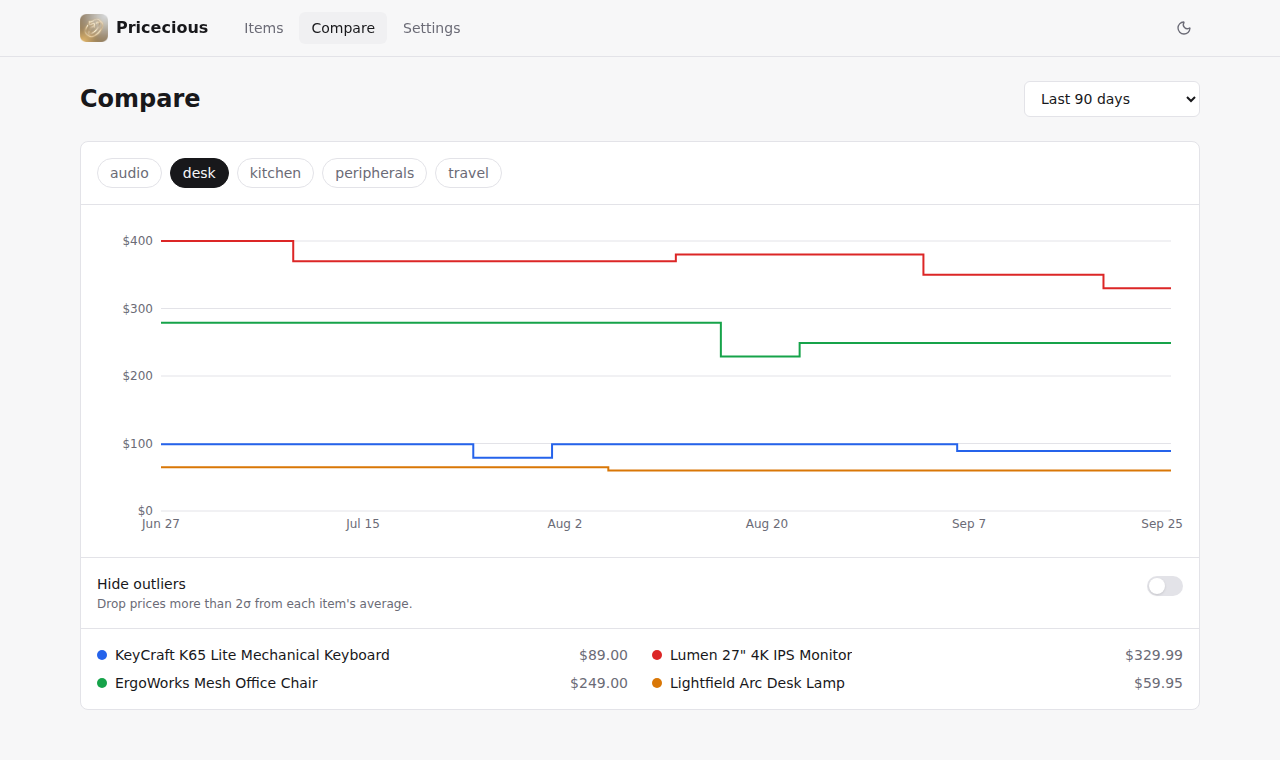Click the Sep 7 date label

click(x=969, y=524)
